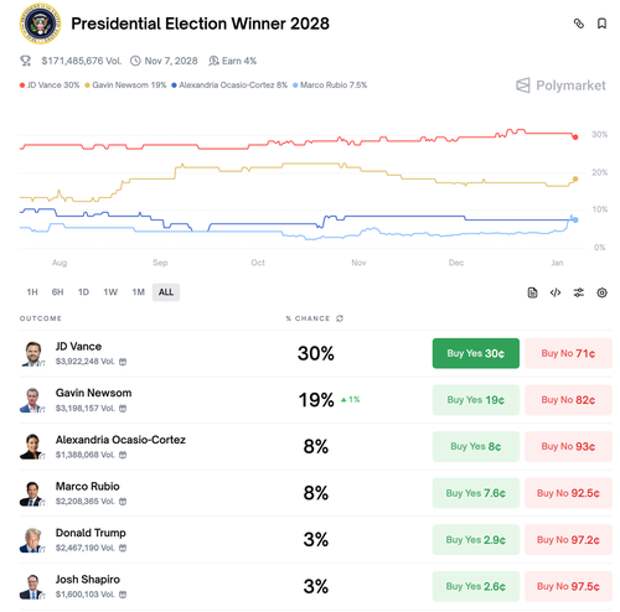Select the ALL time range tab
The width and height of the screenshot is (620, 612).
pyautogui.click(x=166, y=292)
